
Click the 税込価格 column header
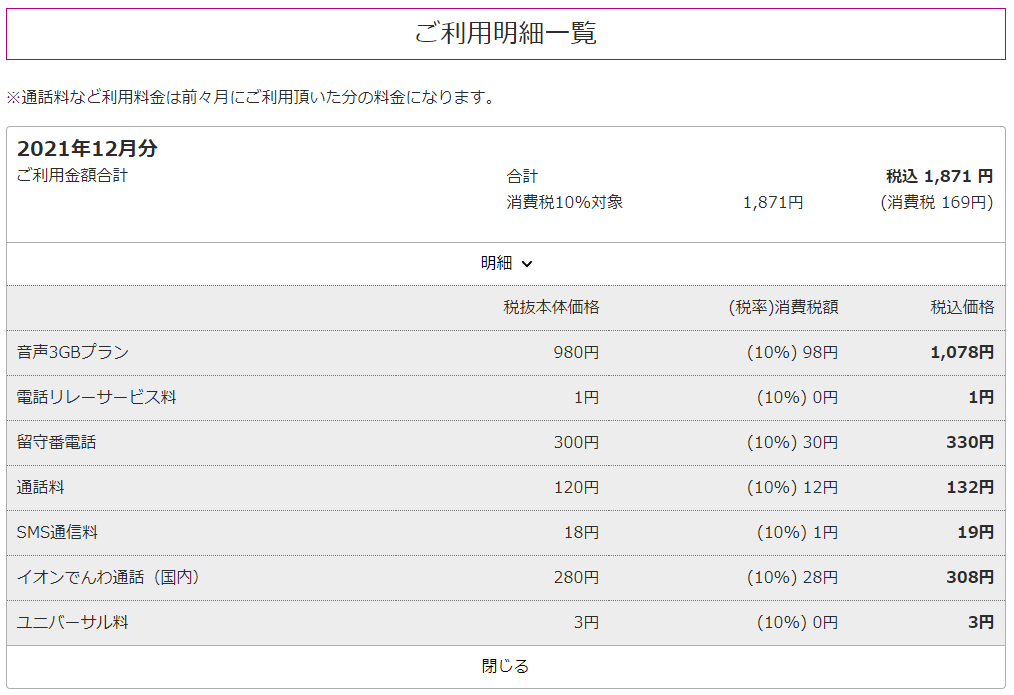(962, 307)
